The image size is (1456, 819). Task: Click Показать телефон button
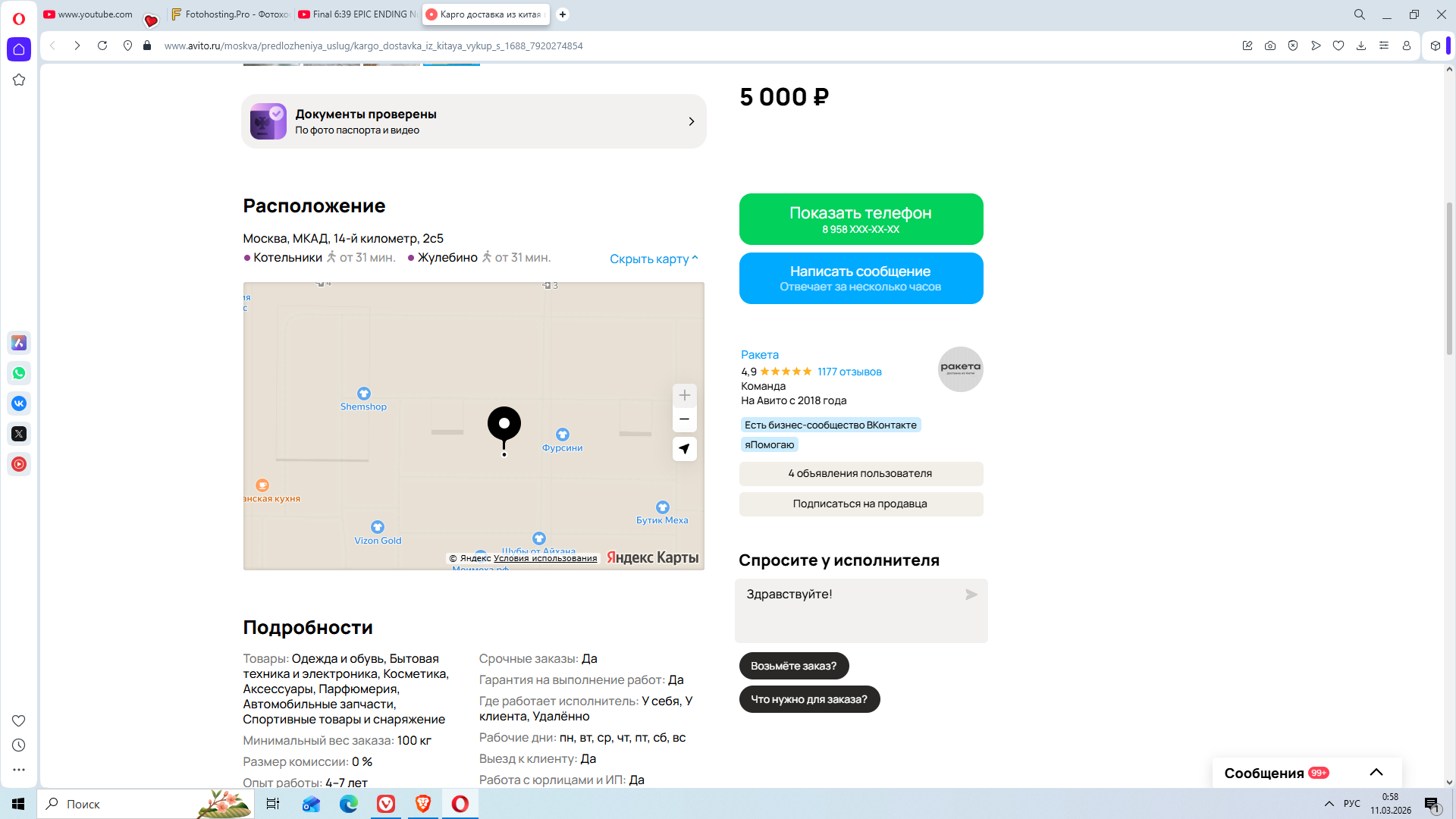861,219
